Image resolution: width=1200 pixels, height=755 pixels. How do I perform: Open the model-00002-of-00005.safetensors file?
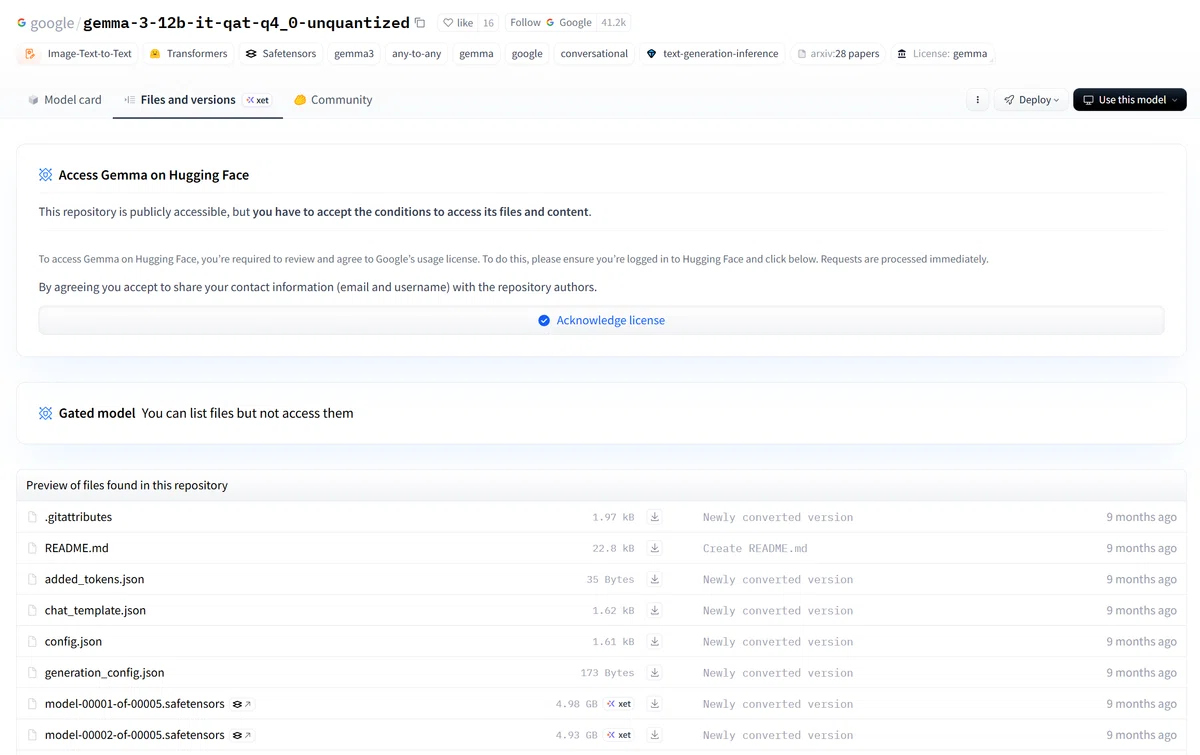(134, 735)
